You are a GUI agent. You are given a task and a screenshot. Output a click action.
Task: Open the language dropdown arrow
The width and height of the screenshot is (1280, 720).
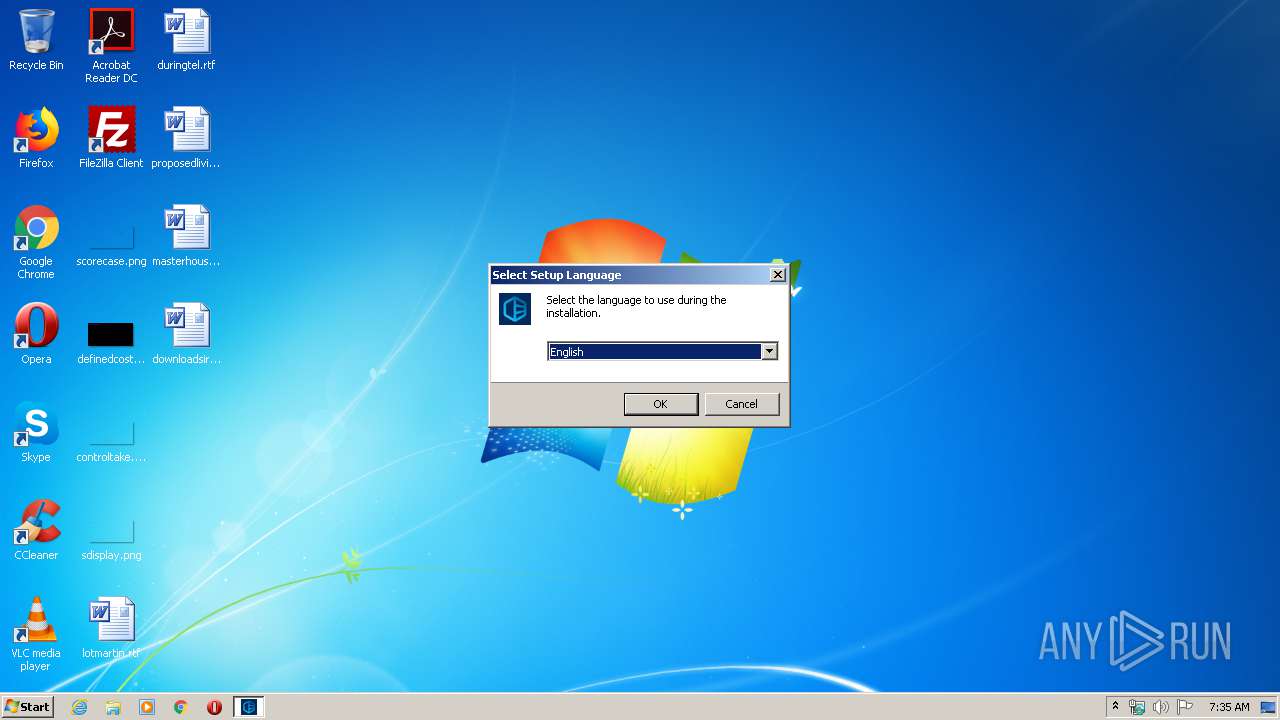click(x=769, y=351)
